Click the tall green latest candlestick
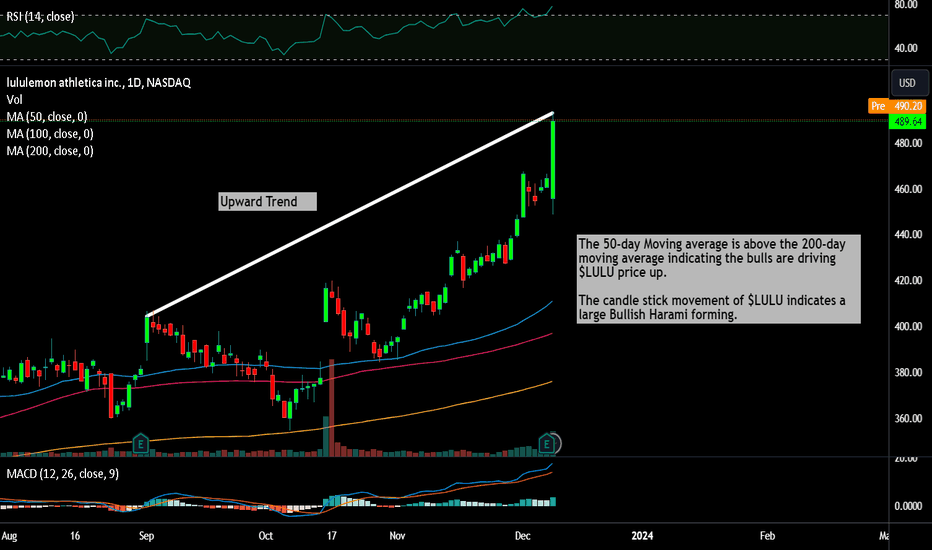The width and height of the screenshot is (932, 550). coord(553,159)
